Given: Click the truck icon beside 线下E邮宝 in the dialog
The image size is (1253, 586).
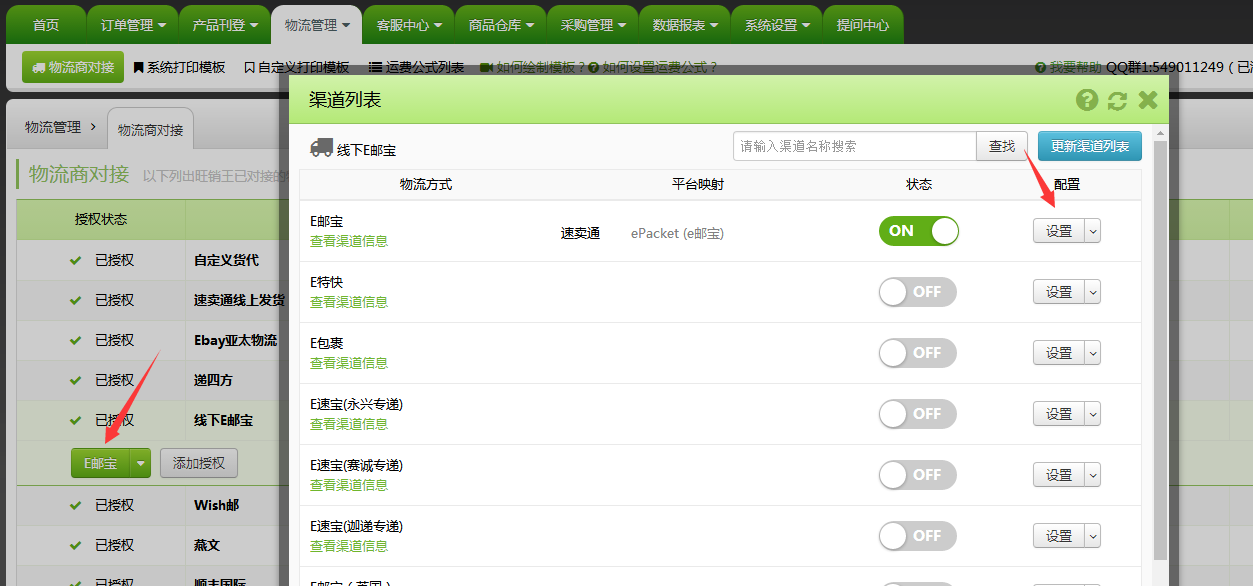Looking at the screenshot, I should [321, 147].
